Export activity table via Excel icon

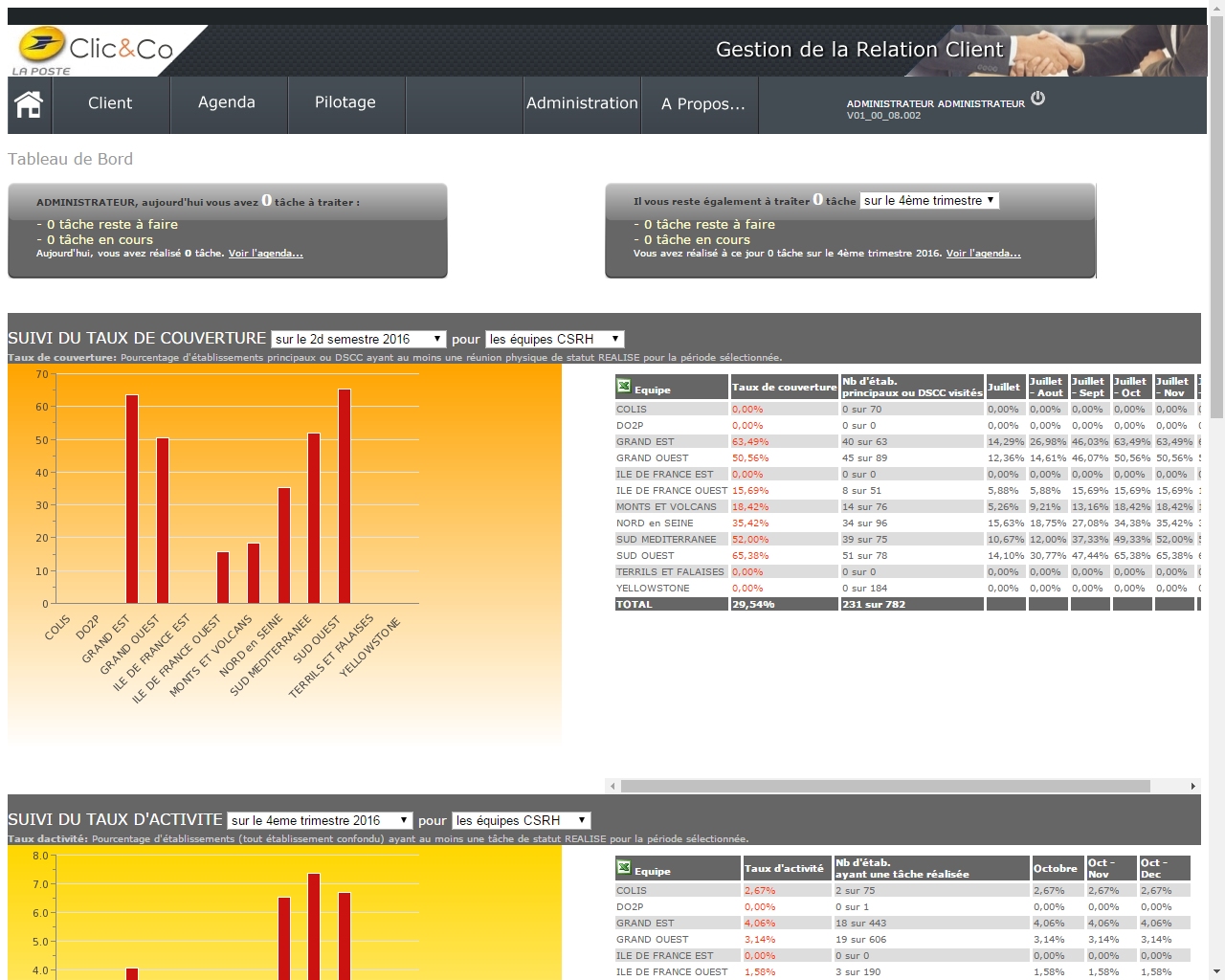pos(624,868)
